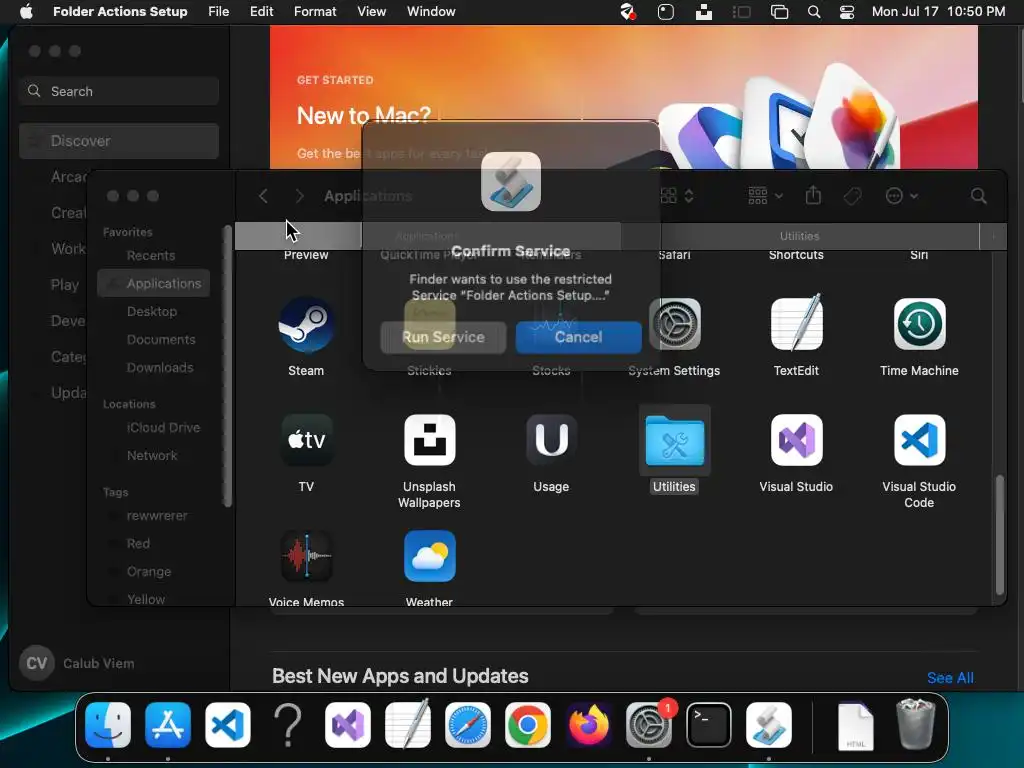The image size is (1024, 768).
Task: Open Calub Viem account in App Store
Action: tap(77, 664)
